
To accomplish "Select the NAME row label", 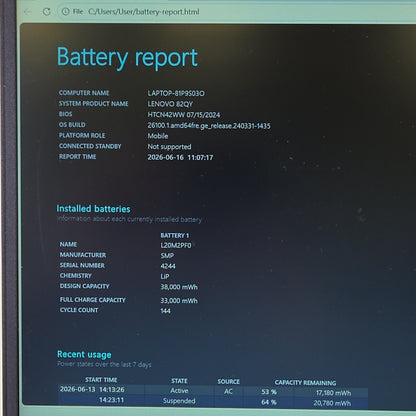I will tap(68, 244).
